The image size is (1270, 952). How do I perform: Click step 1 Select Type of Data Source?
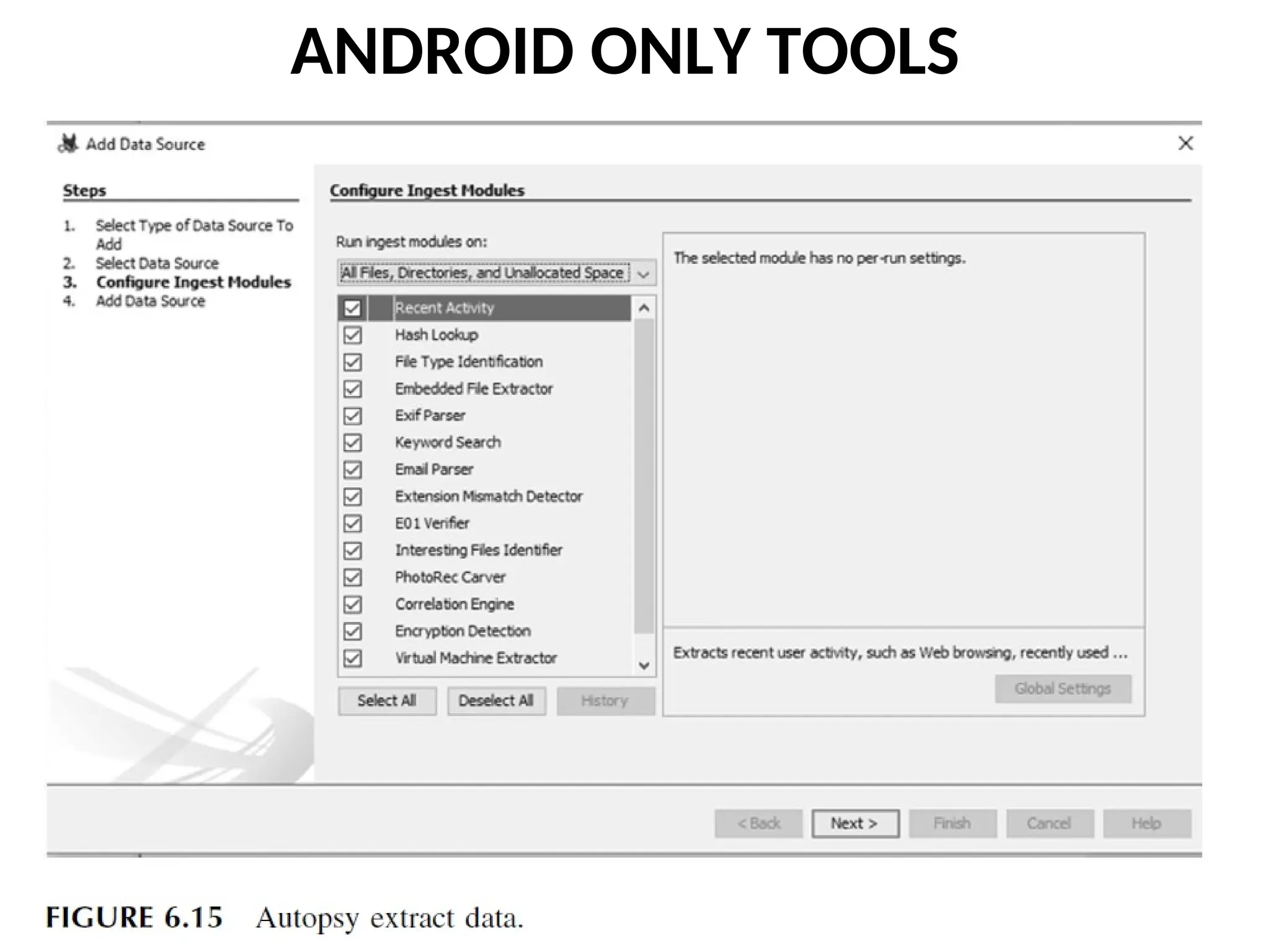click(x=194, y=235)
